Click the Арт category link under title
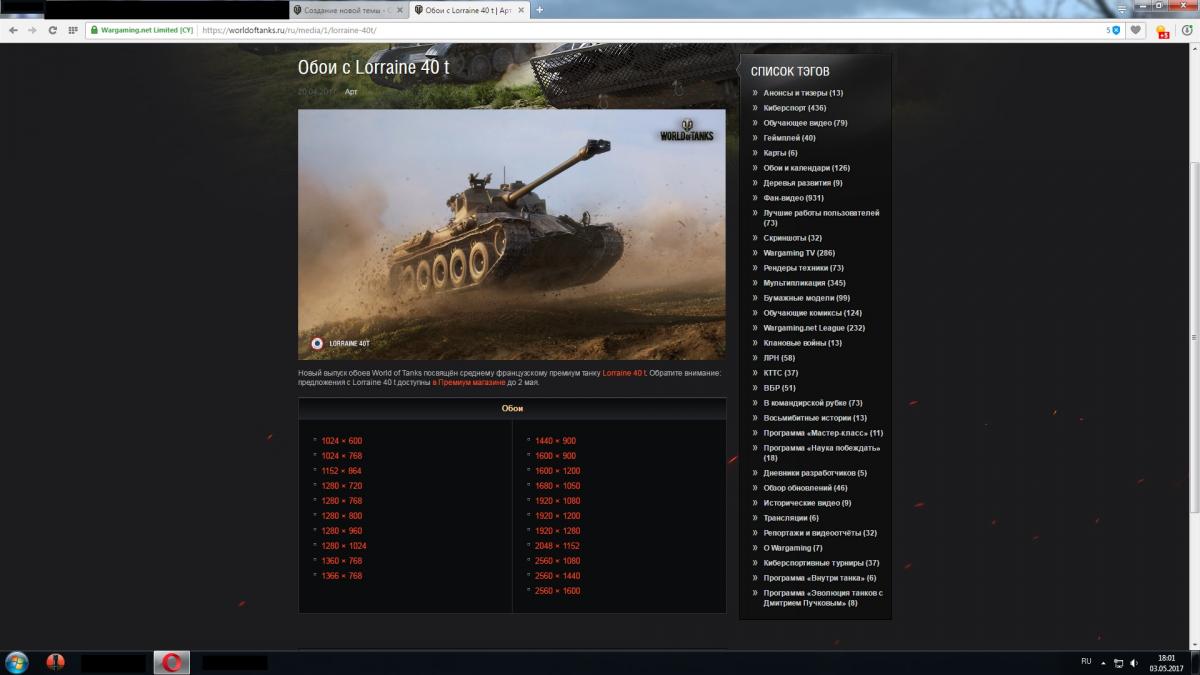This screenshot has height=675, width=1200. coord(351,92)
